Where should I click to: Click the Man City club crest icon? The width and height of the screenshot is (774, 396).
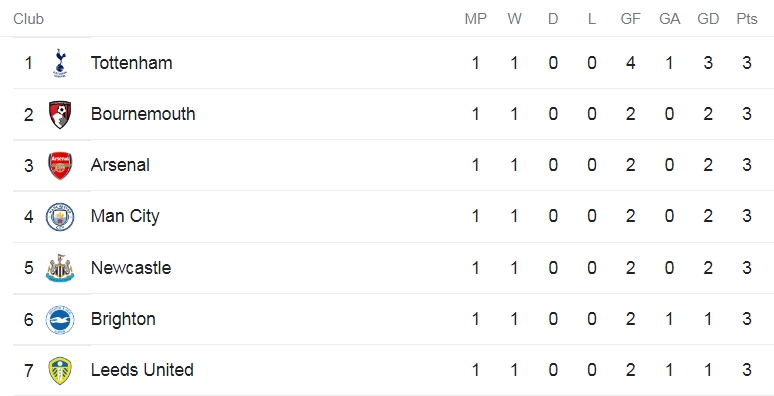[60, 217]
